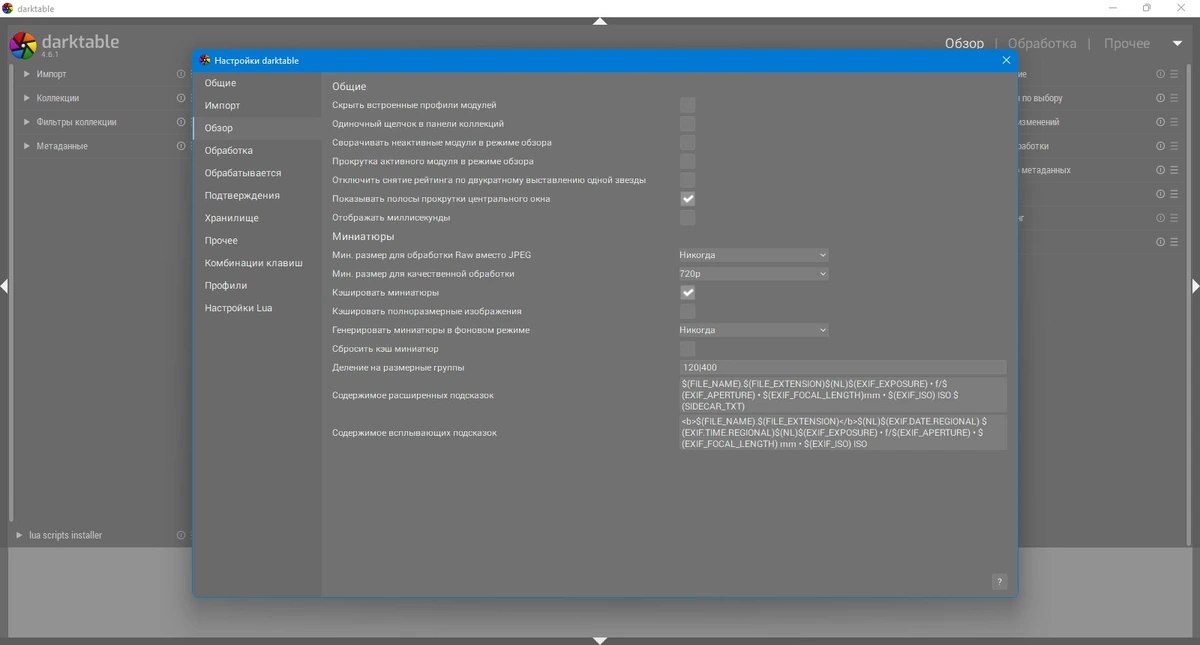Toggle 'Отключить снятие рейтинга' checkbox
1200x645 pixels.
tap(687, 180)
